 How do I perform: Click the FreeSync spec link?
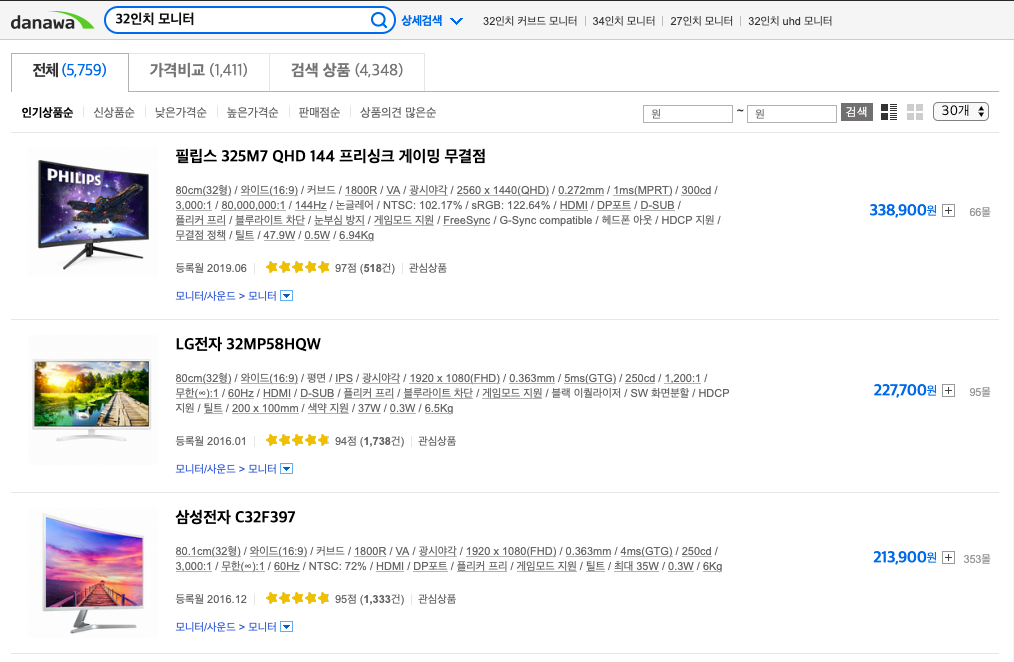pos(466,220)
